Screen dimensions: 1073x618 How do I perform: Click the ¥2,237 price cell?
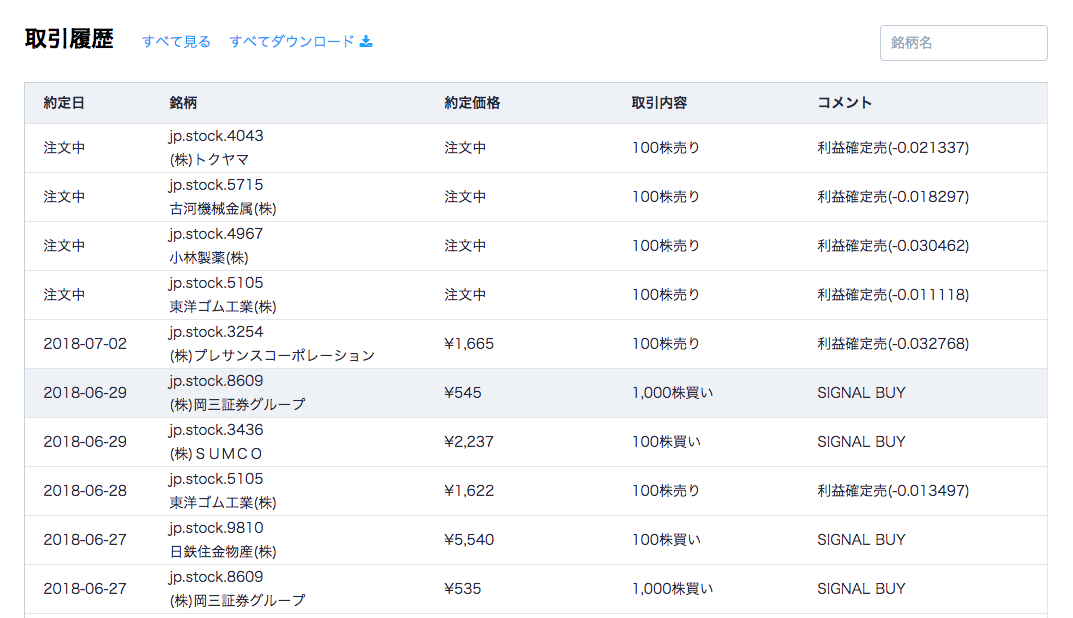click(x=469, y=442)
